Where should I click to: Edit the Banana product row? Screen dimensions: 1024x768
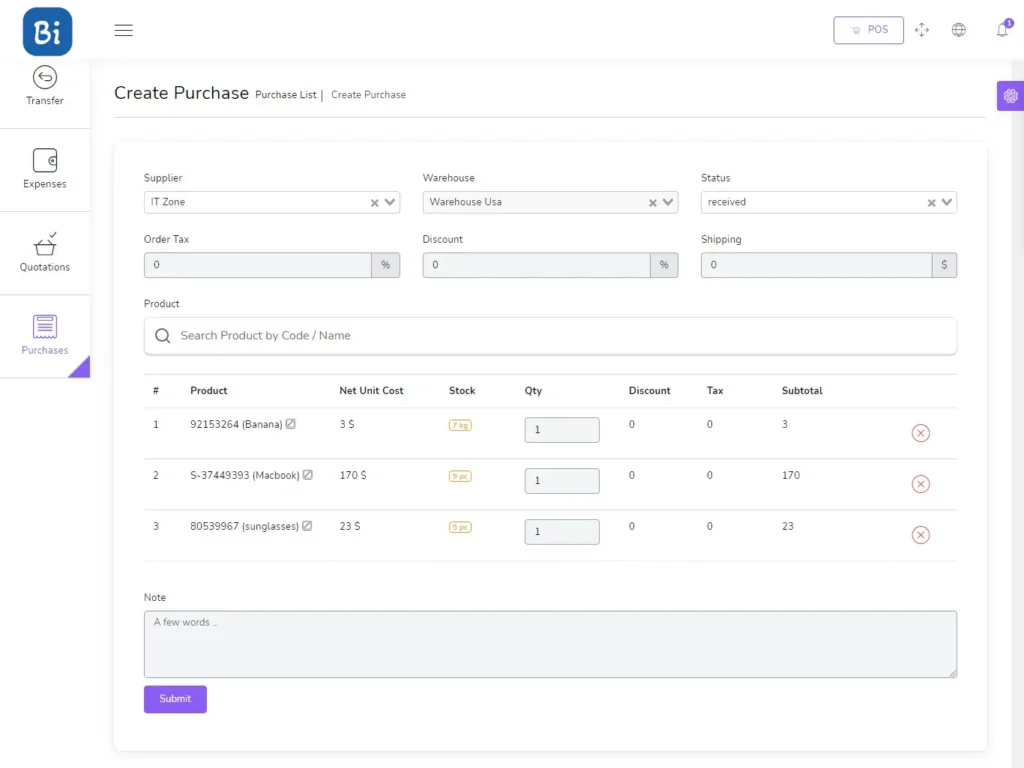(x=291, y=424)
